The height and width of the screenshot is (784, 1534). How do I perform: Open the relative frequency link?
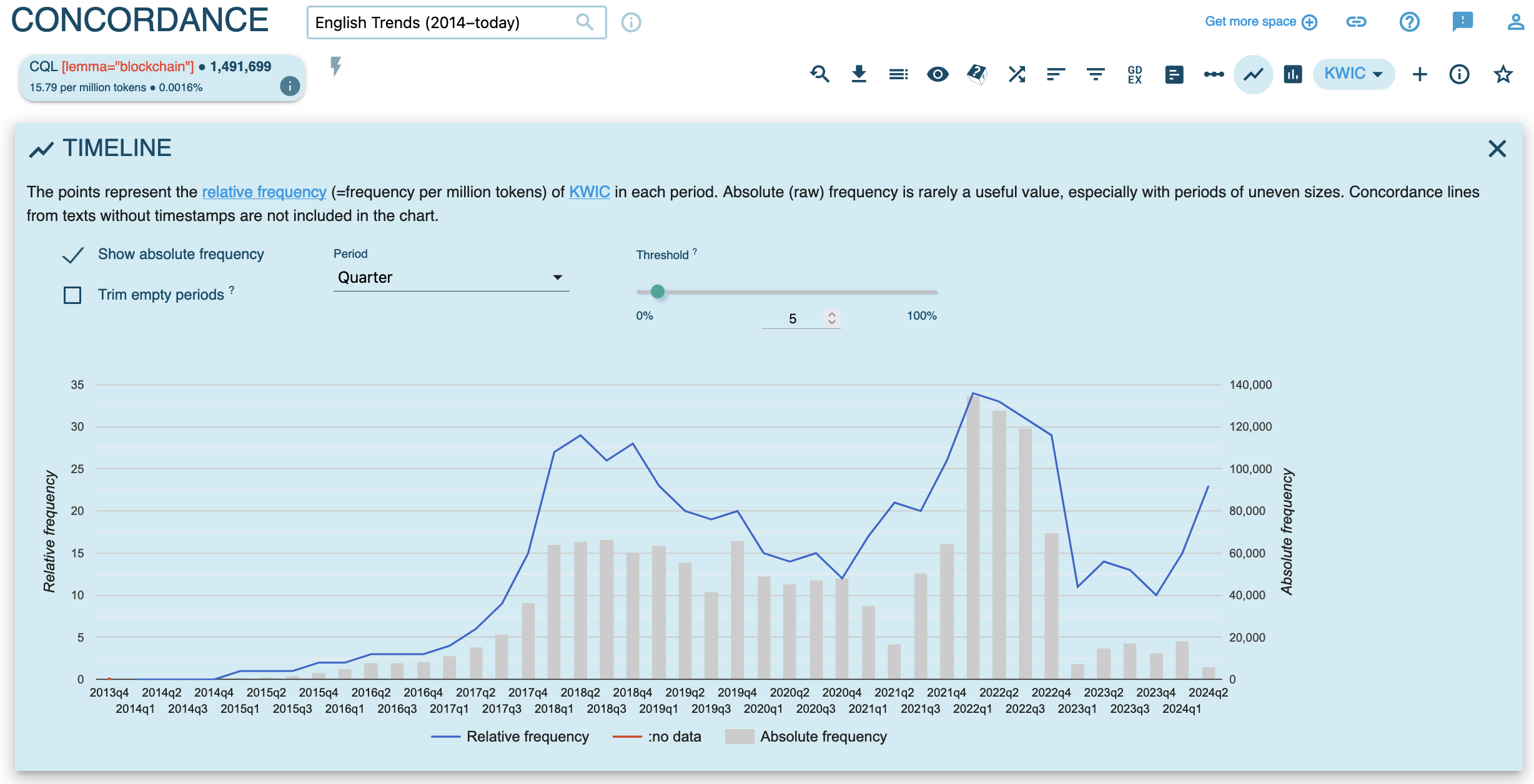coord(264,192)
